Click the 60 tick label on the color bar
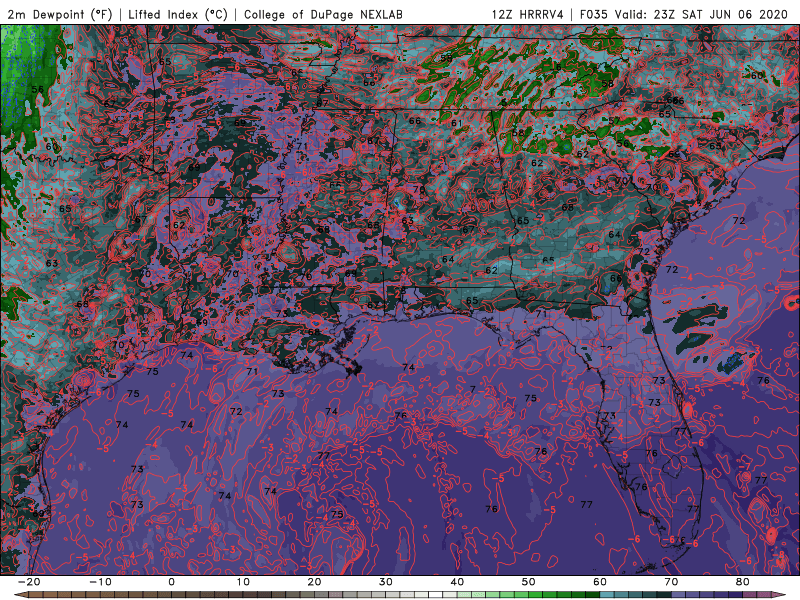Screen dimensions: 800x600 [x=600, y=582]
